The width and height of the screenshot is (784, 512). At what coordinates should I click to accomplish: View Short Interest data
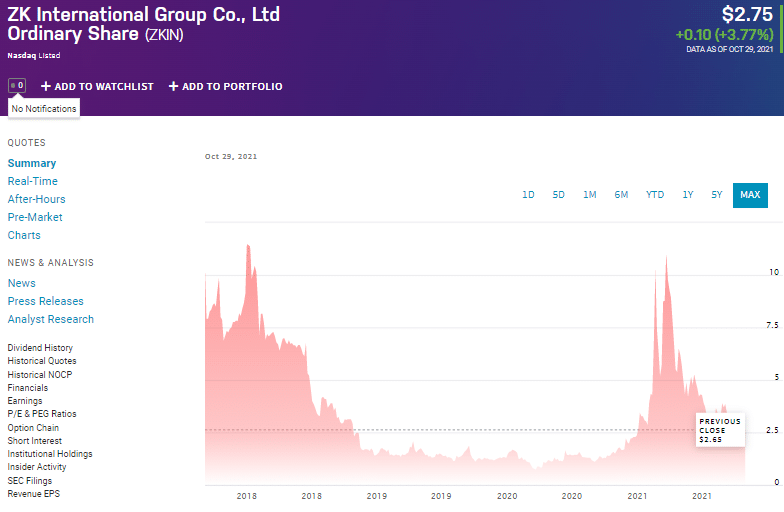[35, 440]
